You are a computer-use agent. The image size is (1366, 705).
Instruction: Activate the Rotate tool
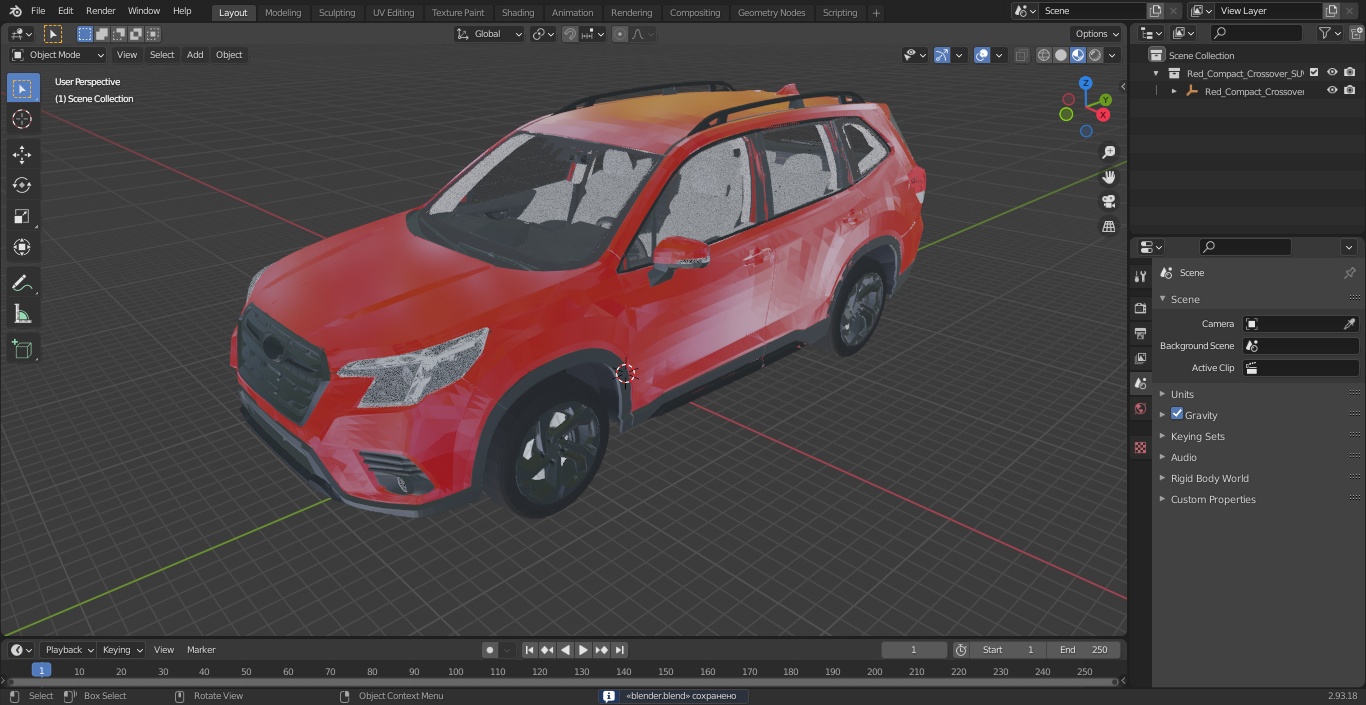[22, 185]
